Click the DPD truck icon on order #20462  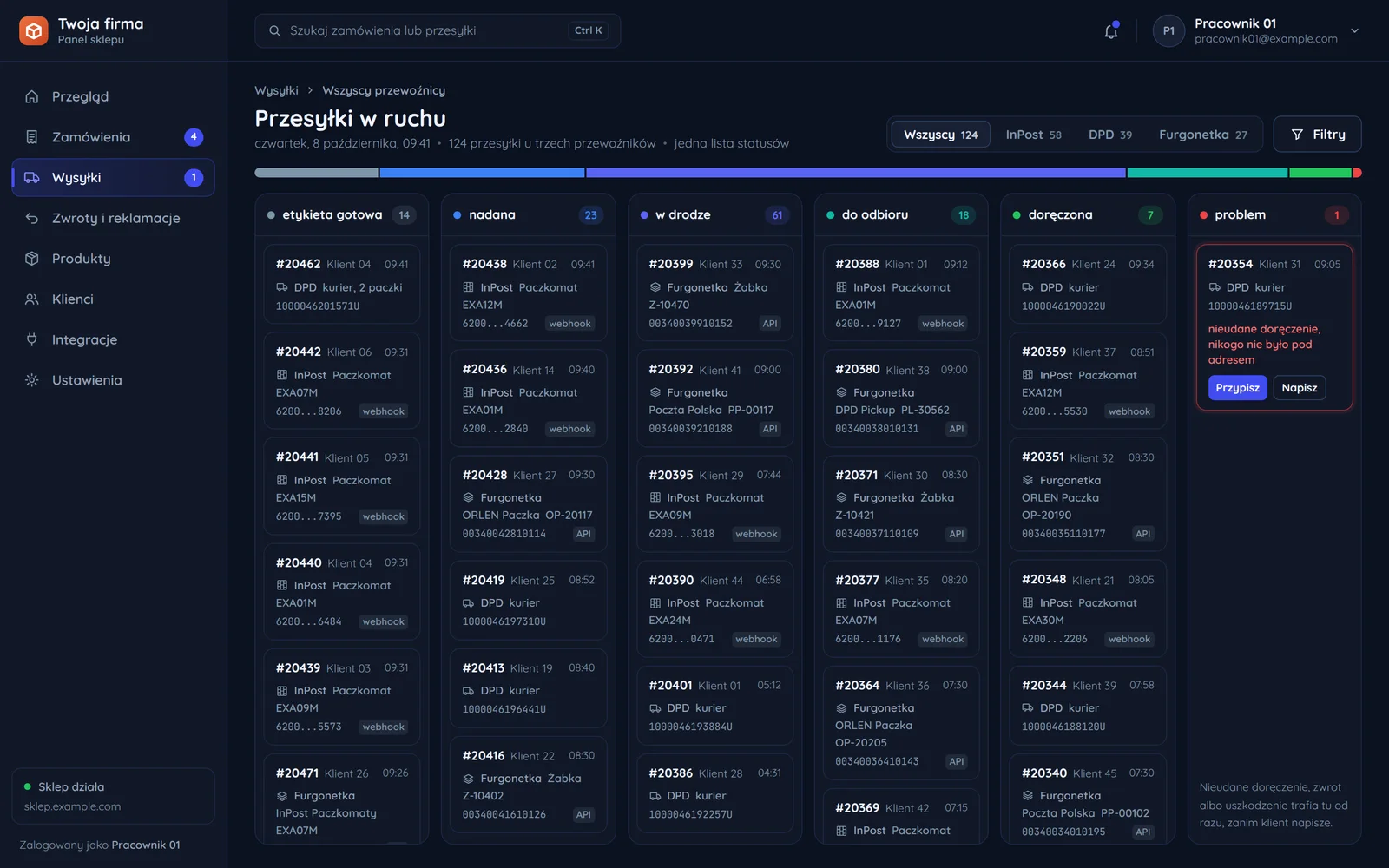point(282,287)
